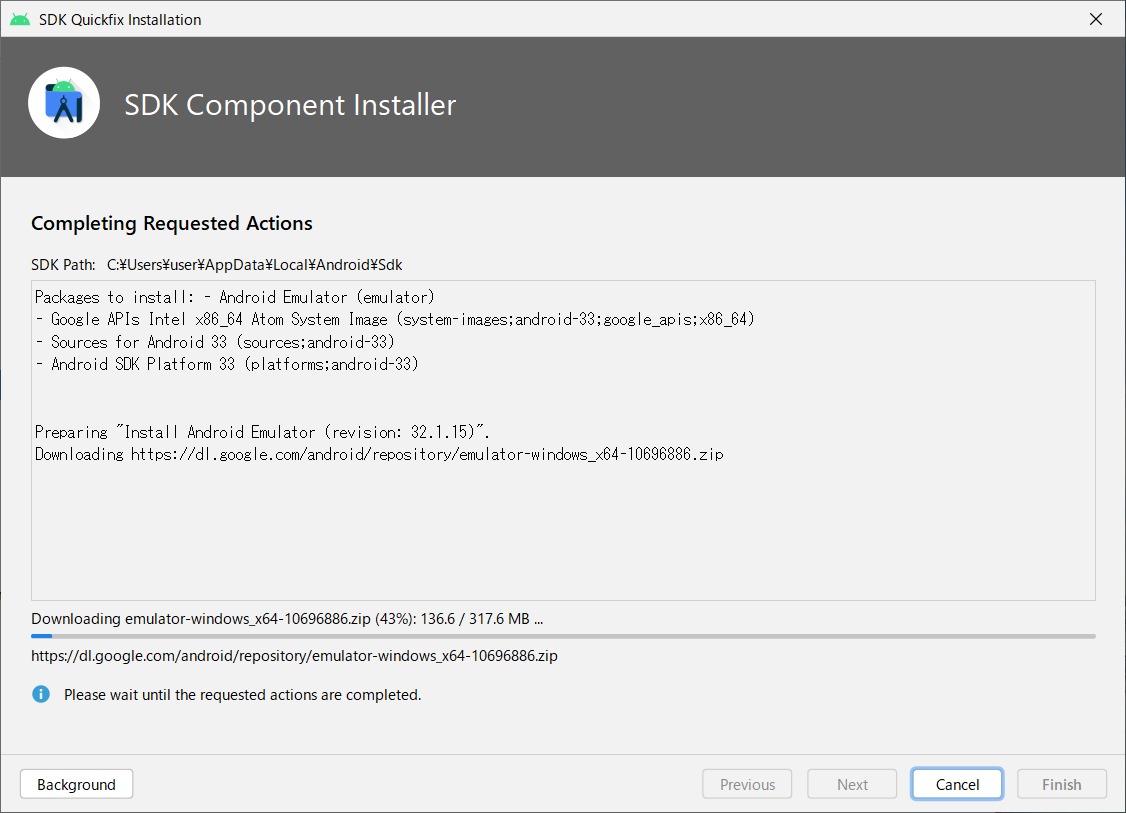The width and height of the screenshot is (1126, 813).
Task: Click the Android Studio logo in the header
Action: (64, 102)
